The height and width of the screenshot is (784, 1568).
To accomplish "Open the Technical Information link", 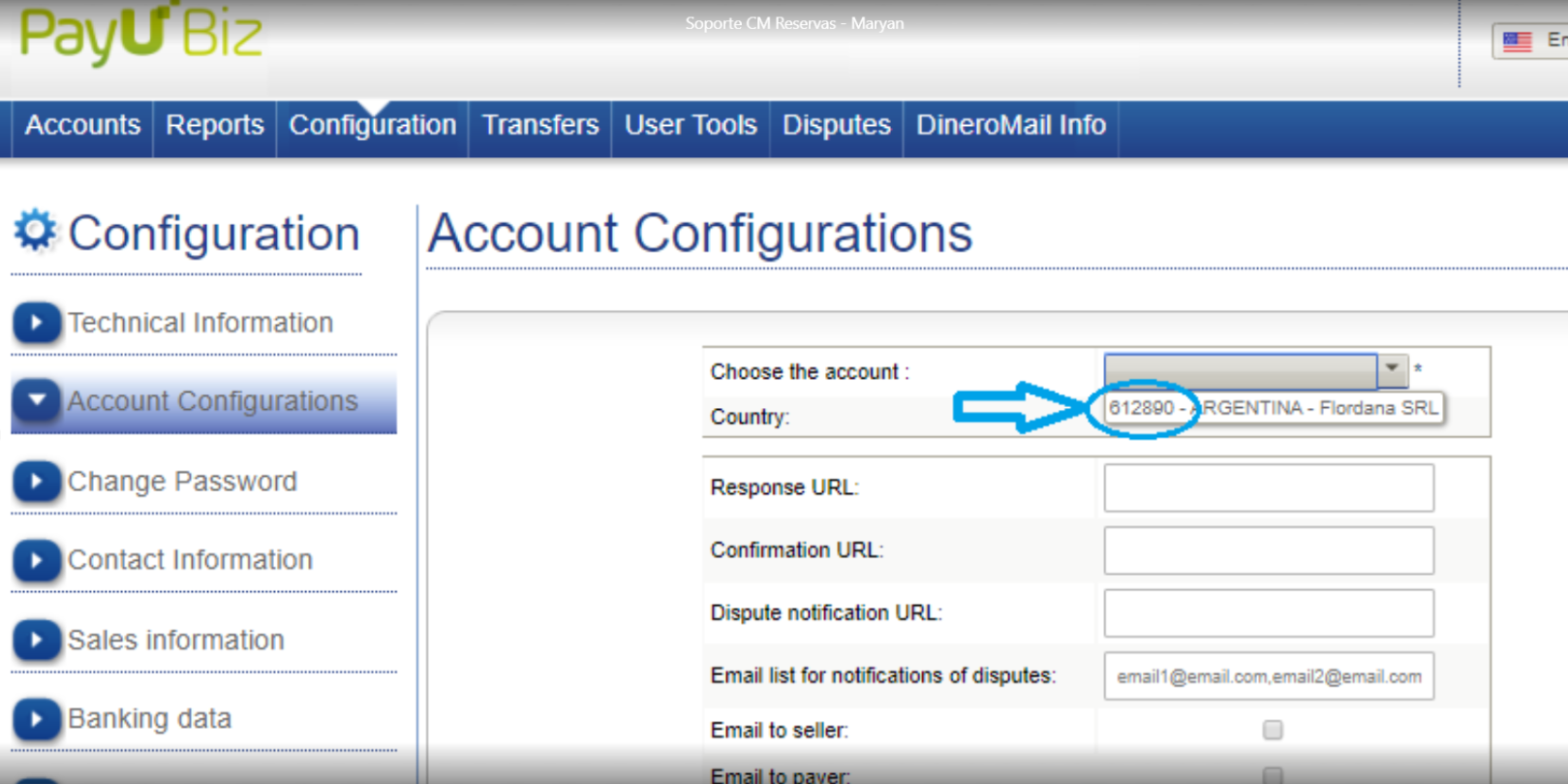I will tap(200, 323).
